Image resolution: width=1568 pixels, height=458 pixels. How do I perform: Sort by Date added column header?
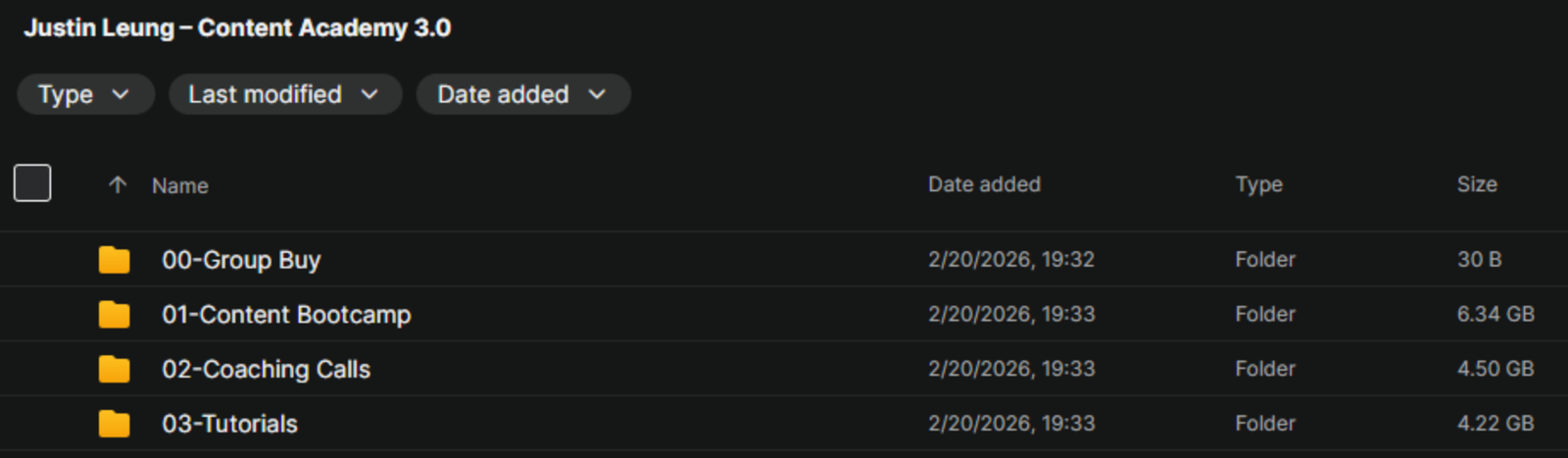click(984, 184)
